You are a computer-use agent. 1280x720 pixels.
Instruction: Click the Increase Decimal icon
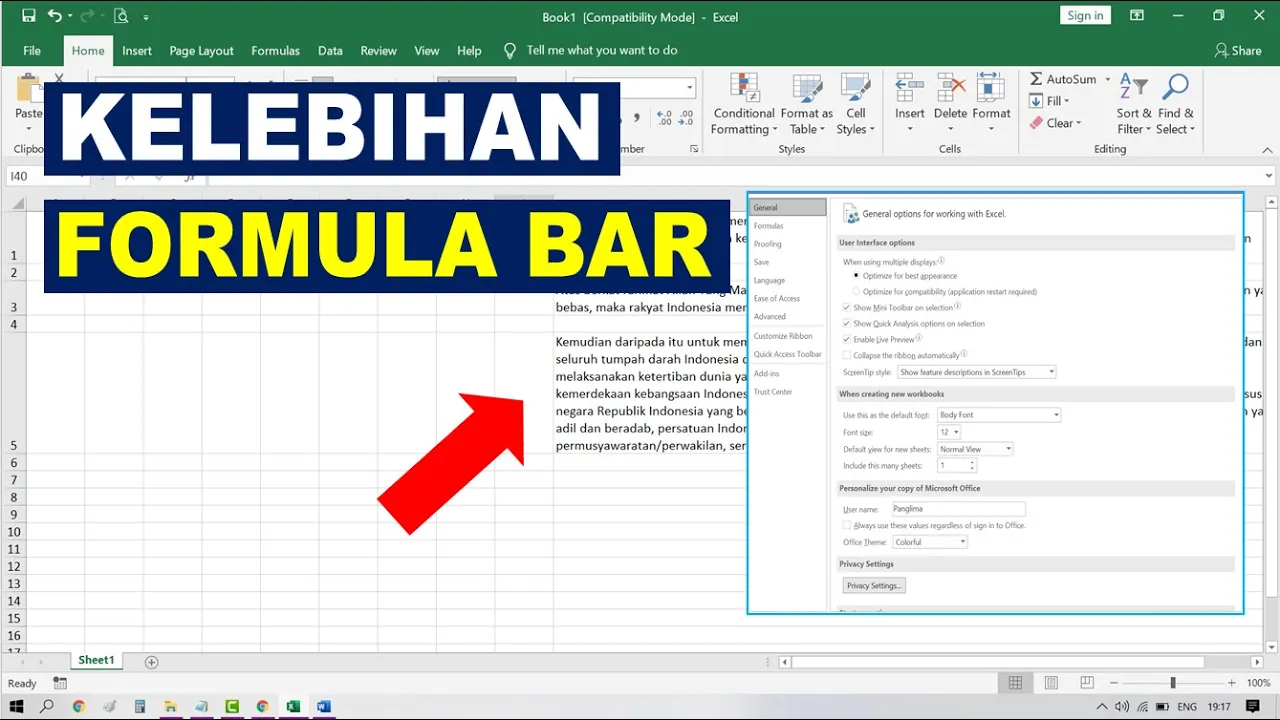664,118
